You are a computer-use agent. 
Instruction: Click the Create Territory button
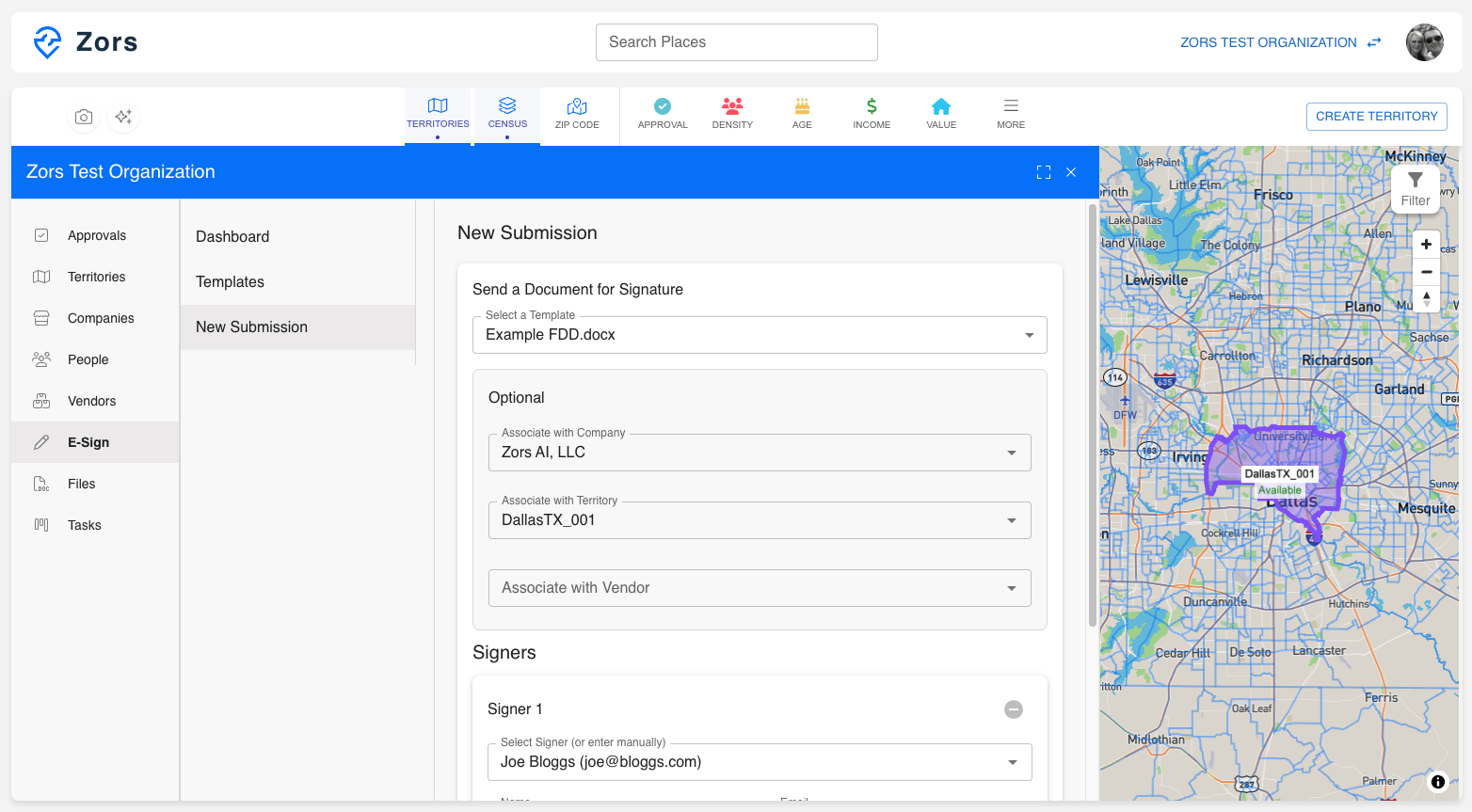[x=1376, y=117]
